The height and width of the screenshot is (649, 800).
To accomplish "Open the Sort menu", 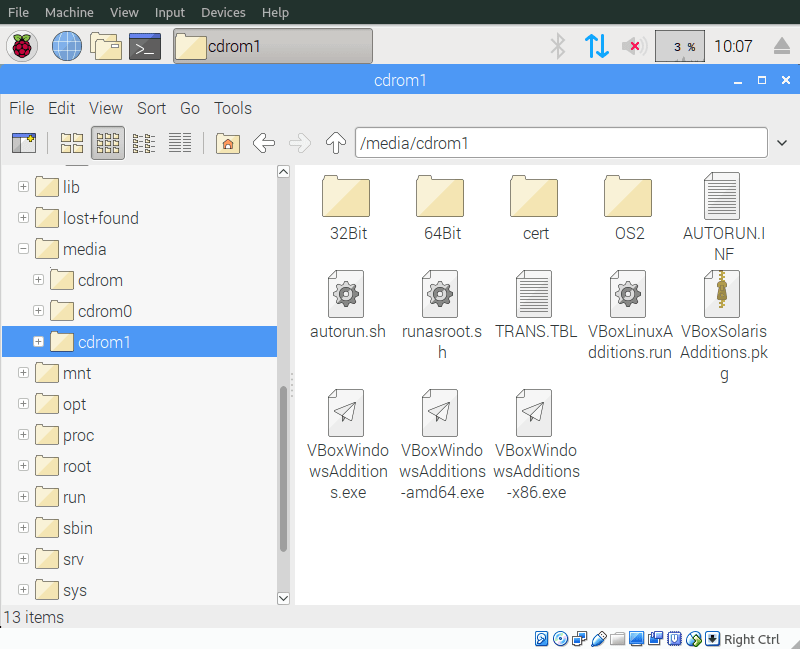I will [152, 108].
